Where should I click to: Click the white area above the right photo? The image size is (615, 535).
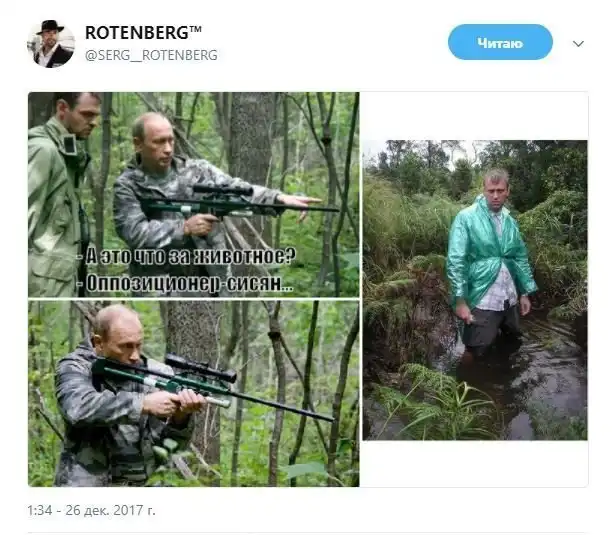(474, 115)
